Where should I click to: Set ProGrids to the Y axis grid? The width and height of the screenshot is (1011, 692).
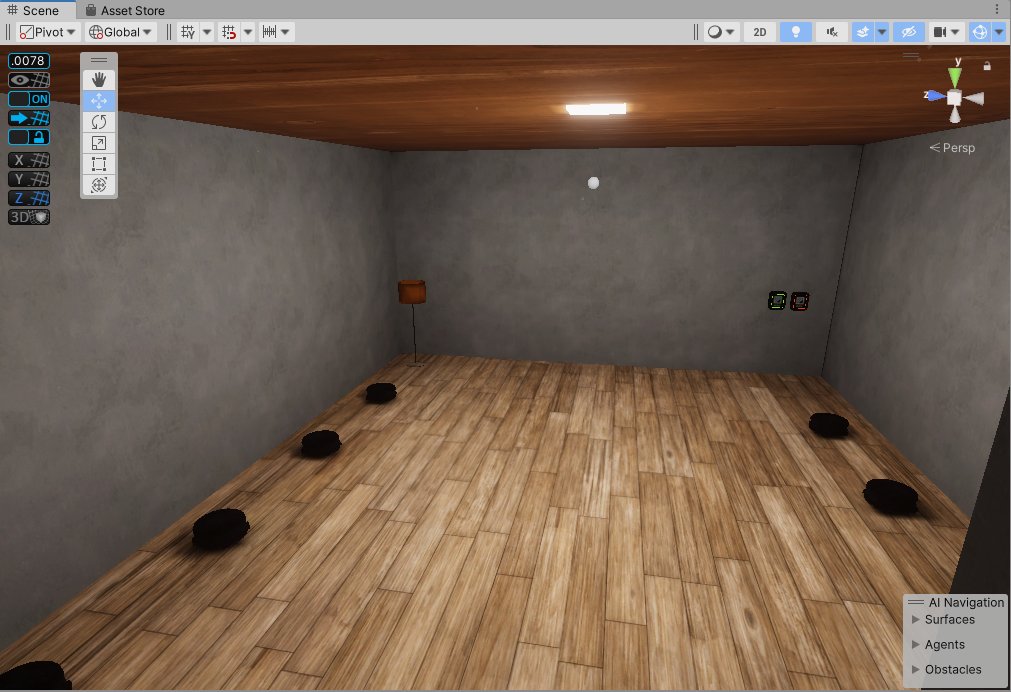coord(29,179)
